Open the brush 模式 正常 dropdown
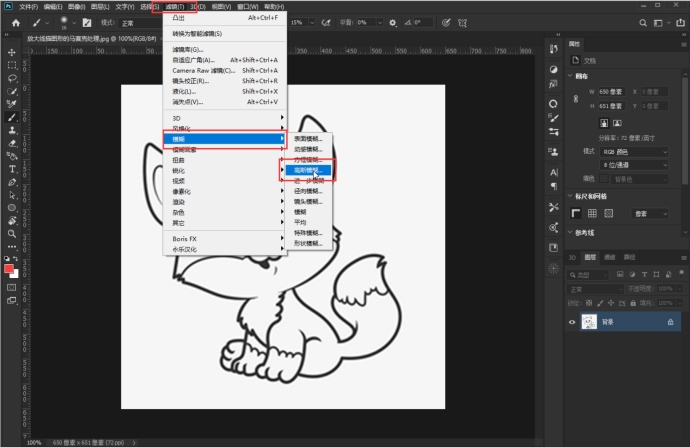The image size is (690, 447). click(x=141, y=23)
